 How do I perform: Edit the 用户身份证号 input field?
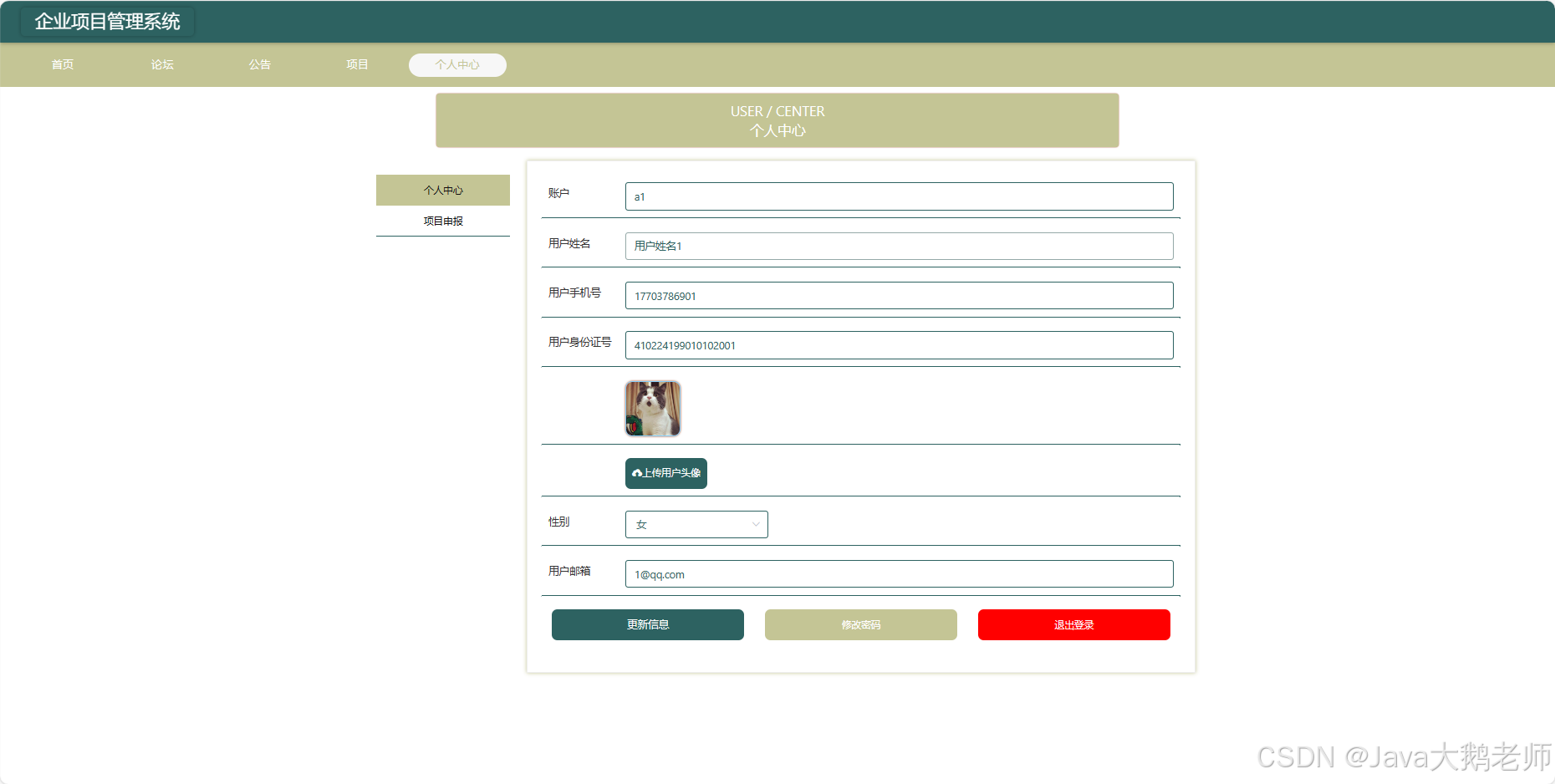click(x=900, y=345)
